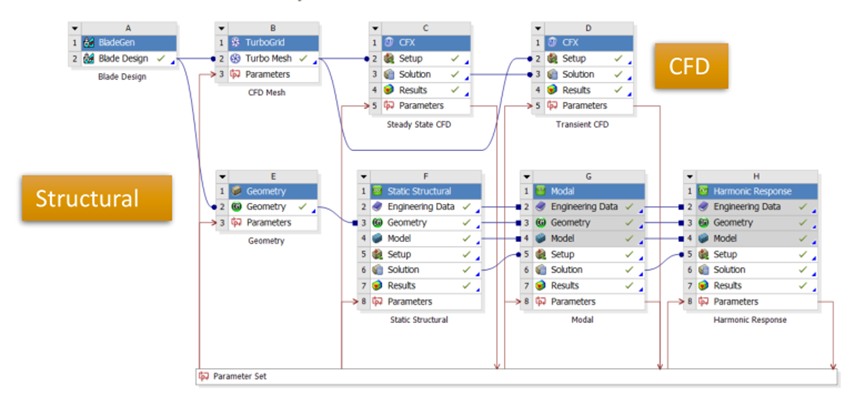The height and width of the screenshot is (406, 865).
Task: Select the Geometry cell in Harmonic Response
Action: 756,223
